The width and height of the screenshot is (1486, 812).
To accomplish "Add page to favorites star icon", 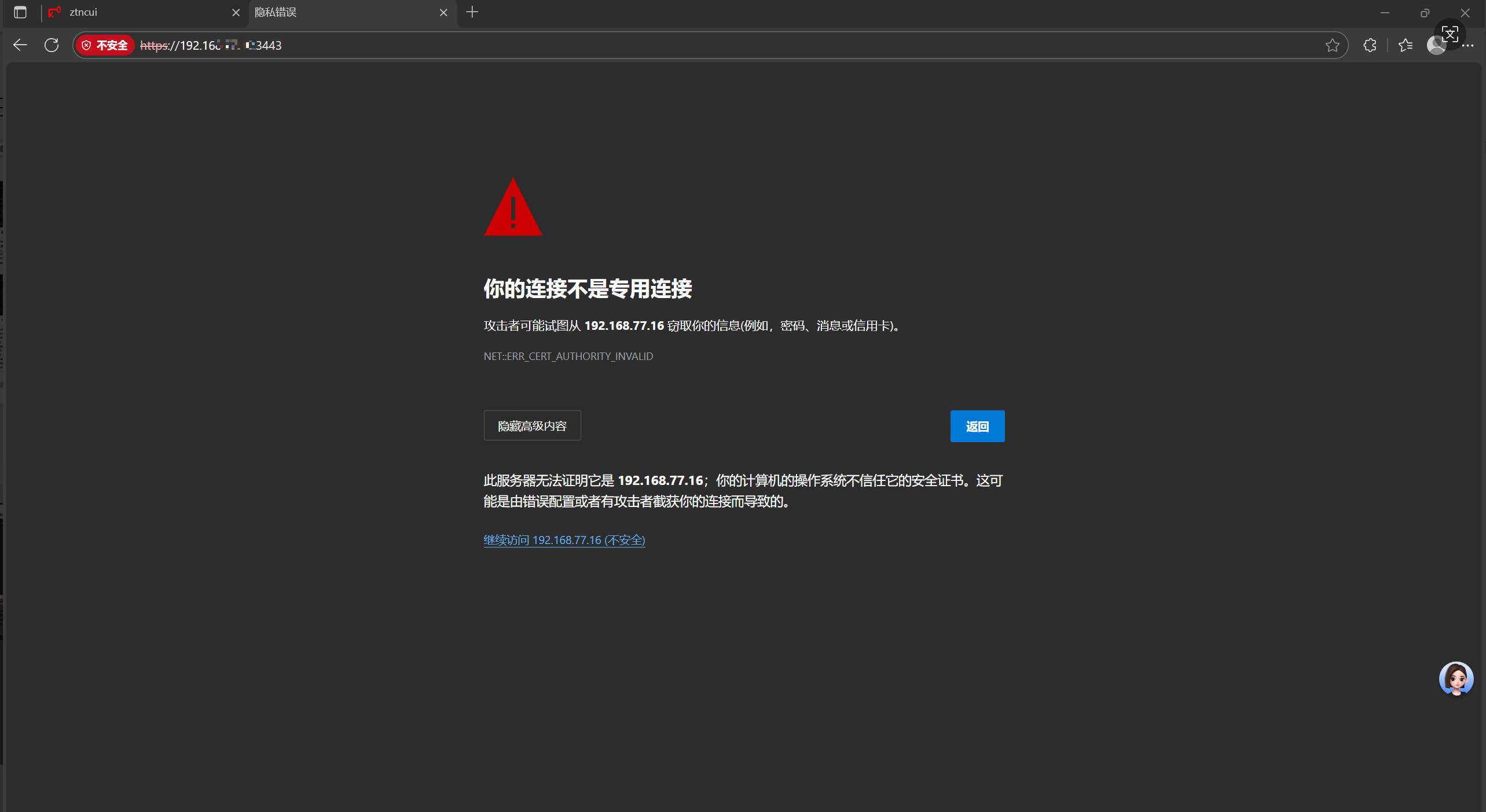I will [x=1332, y=45].
